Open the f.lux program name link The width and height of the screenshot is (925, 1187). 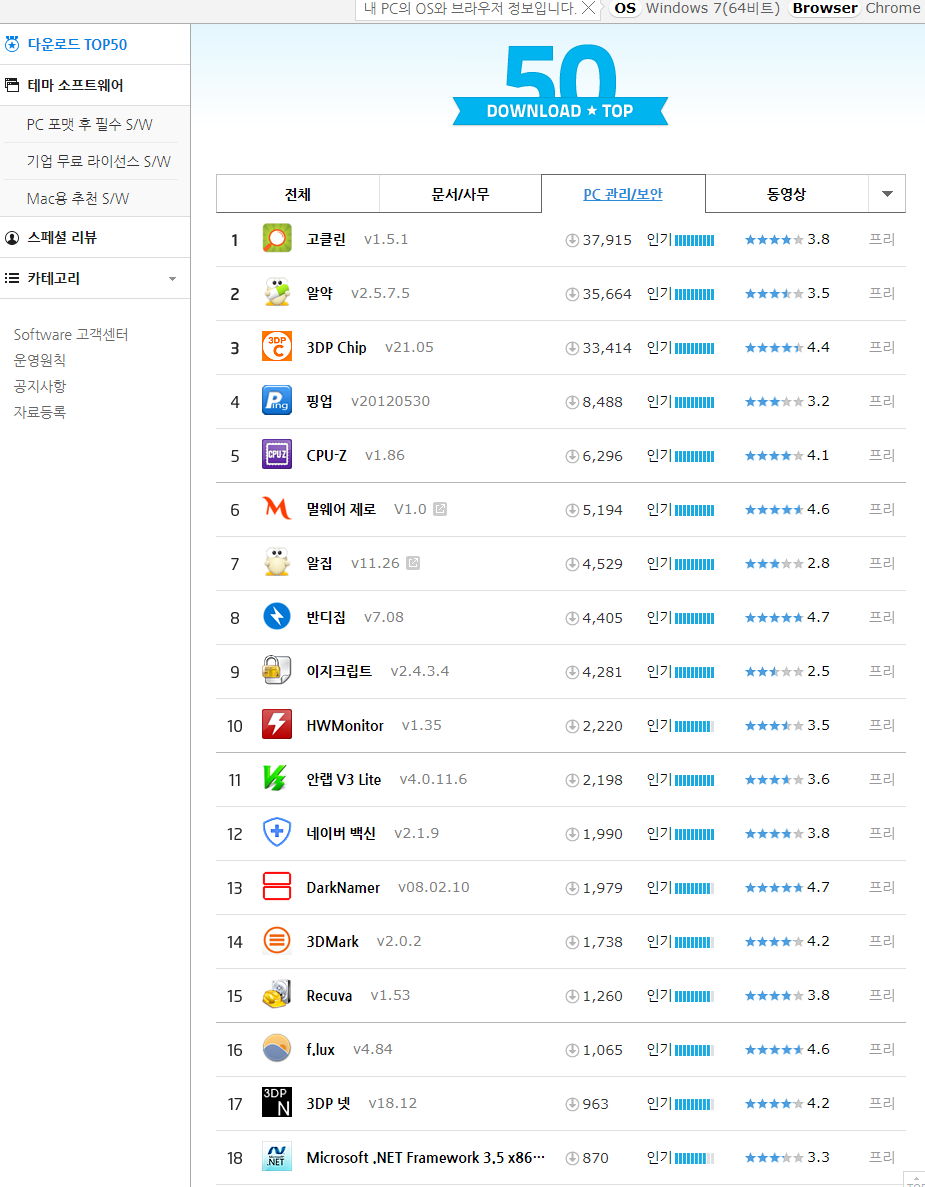[320, 1049]
